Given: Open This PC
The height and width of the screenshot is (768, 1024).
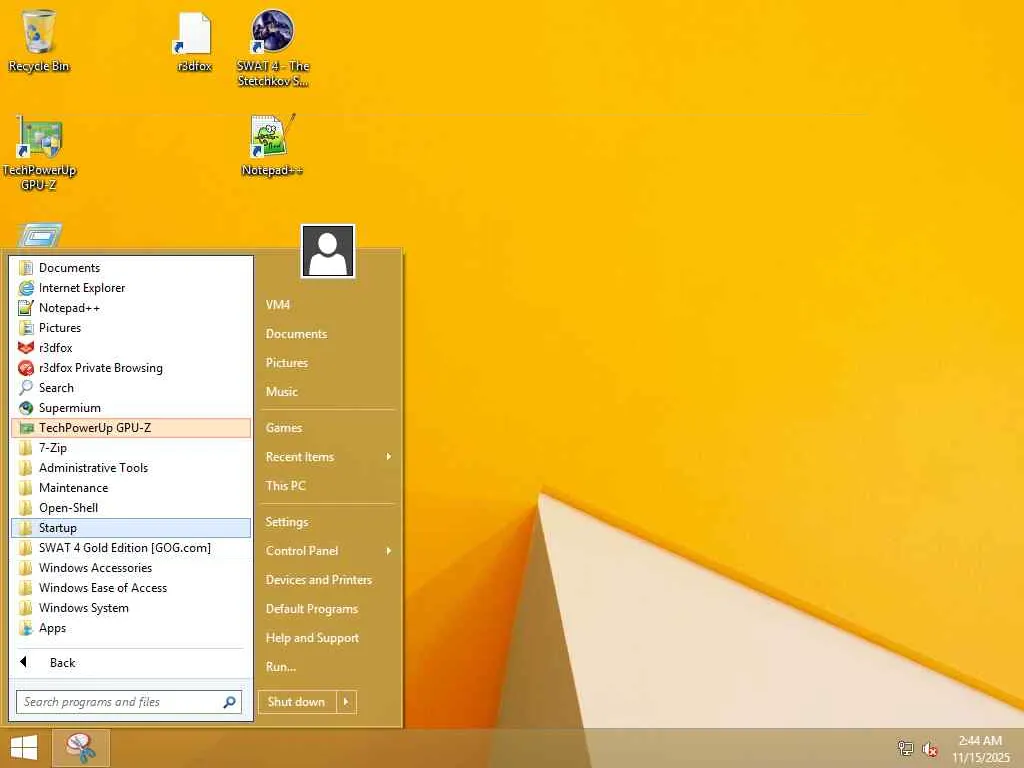Looking at the screenshot, I should (x=328, y=486).
